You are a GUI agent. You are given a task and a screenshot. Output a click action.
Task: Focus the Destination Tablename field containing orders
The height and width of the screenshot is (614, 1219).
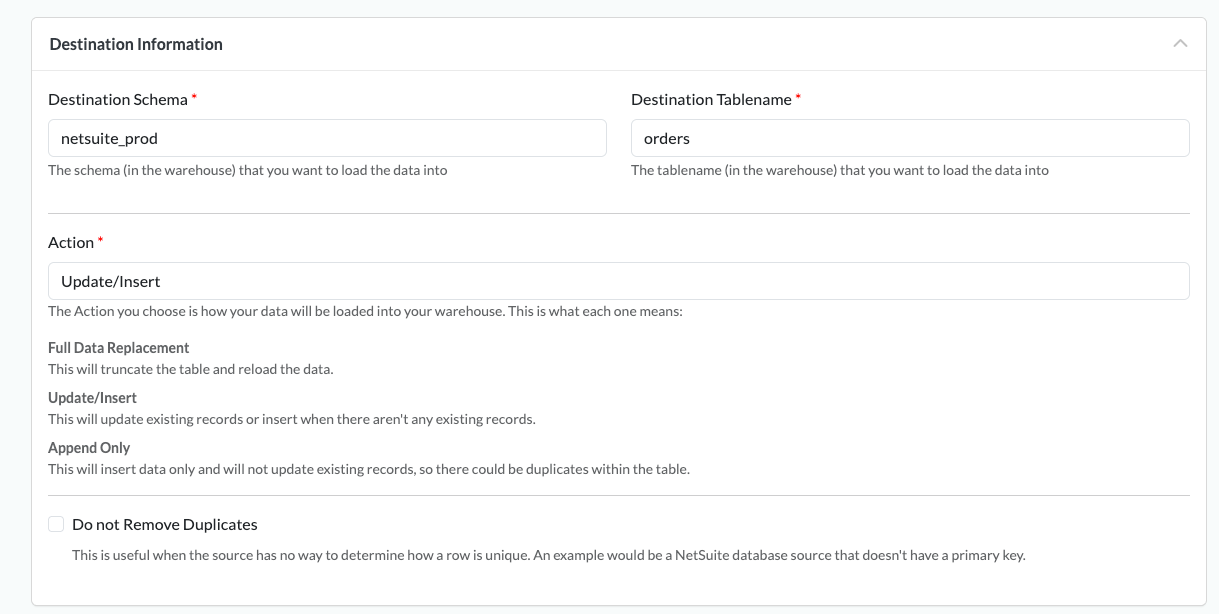tap(909, 139)
